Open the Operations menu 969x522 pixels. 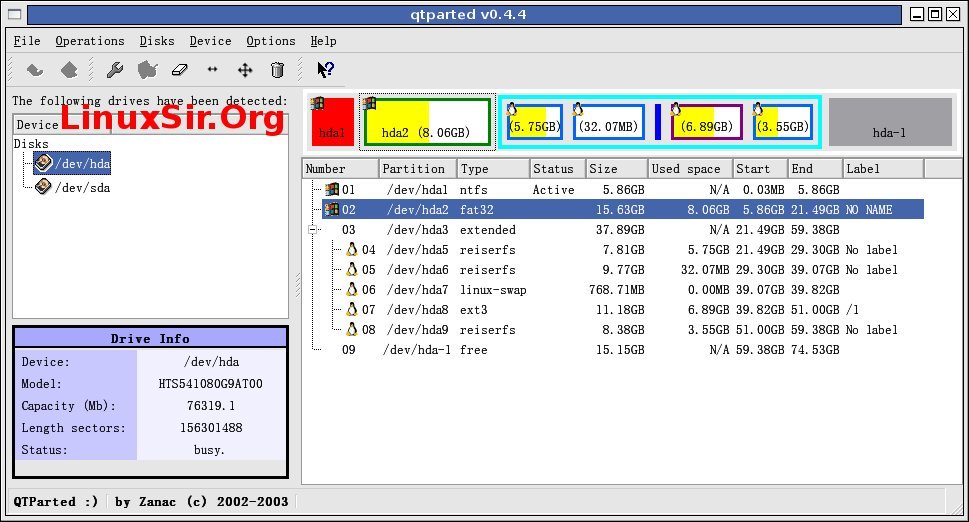(90, 41)
